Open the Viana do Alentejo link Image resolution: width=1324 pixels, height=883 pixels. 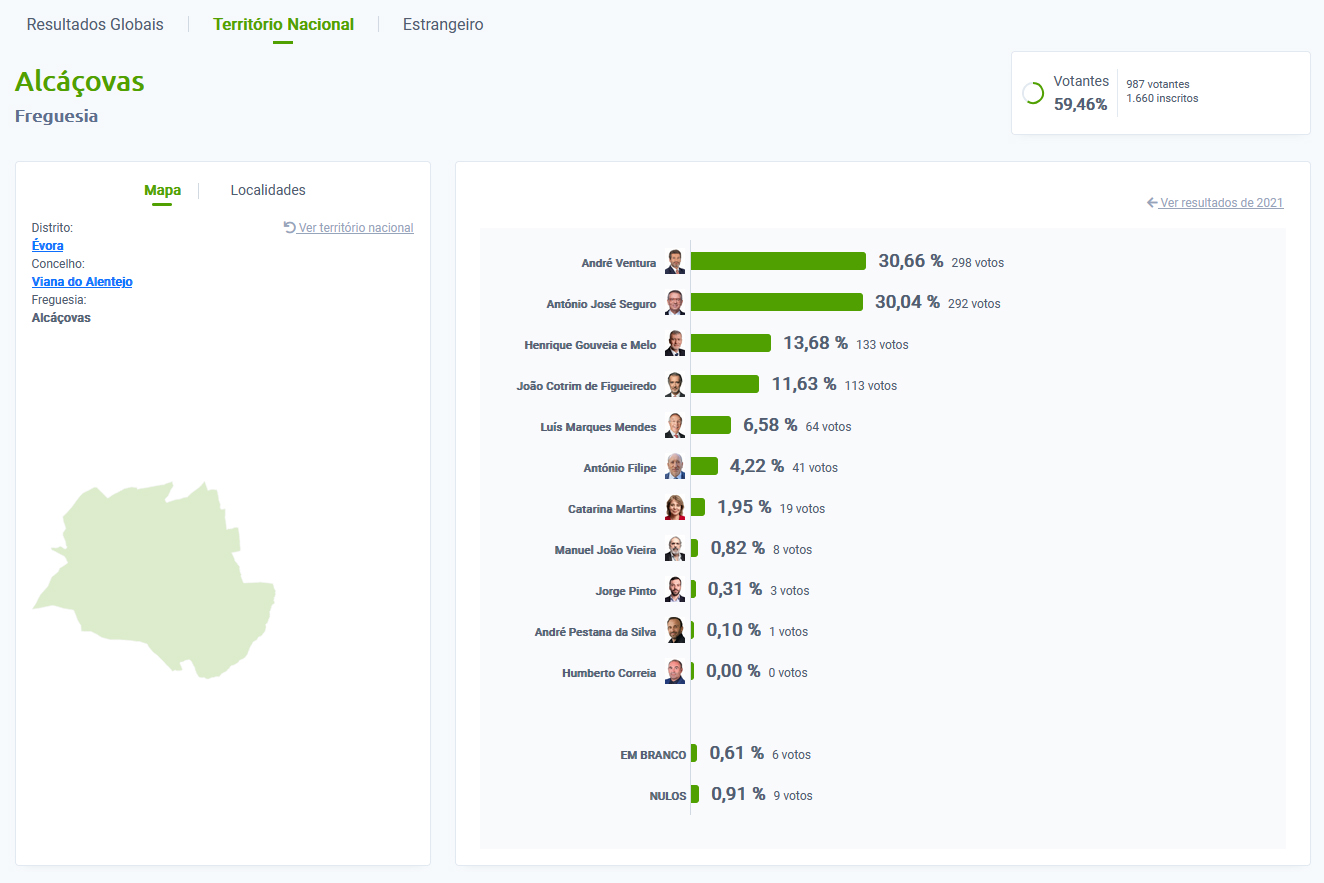pos(82,282)
